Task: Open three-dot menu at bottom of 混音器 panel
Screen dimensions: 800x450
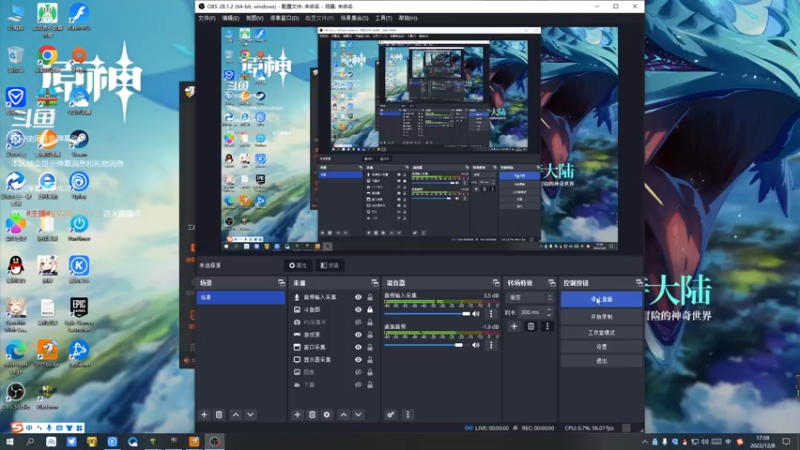Action: click(x=407, y=414)
